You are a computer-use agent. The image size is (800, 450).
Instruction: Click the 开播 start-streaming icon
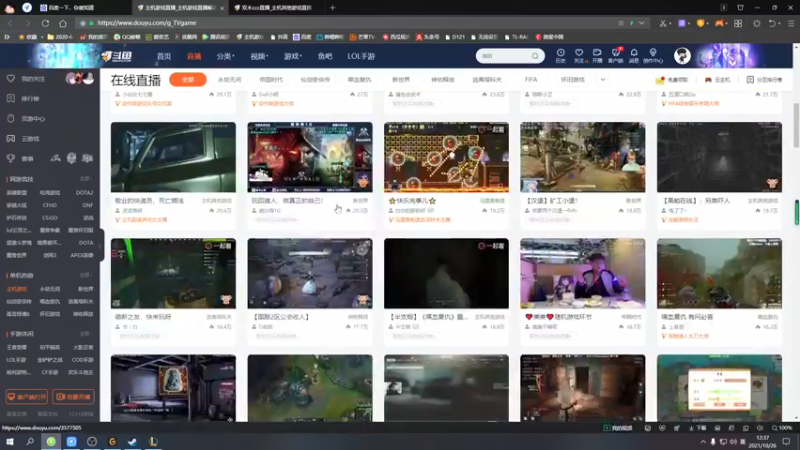tap(597, 55)
